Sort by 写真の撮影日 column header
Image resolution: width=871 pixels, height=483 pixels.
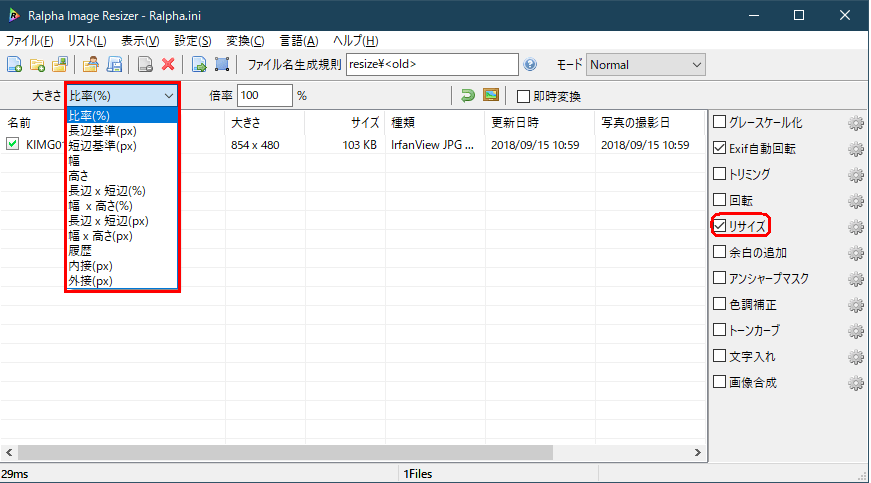coord(650,123)
